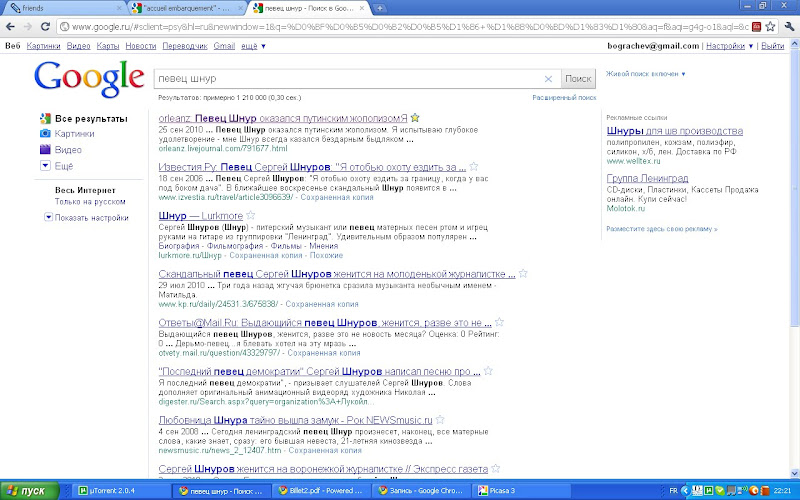Open the Переводчик top navigation link
Image resolution: width=800 pixels, height=500 pixels.
(185, 46)
